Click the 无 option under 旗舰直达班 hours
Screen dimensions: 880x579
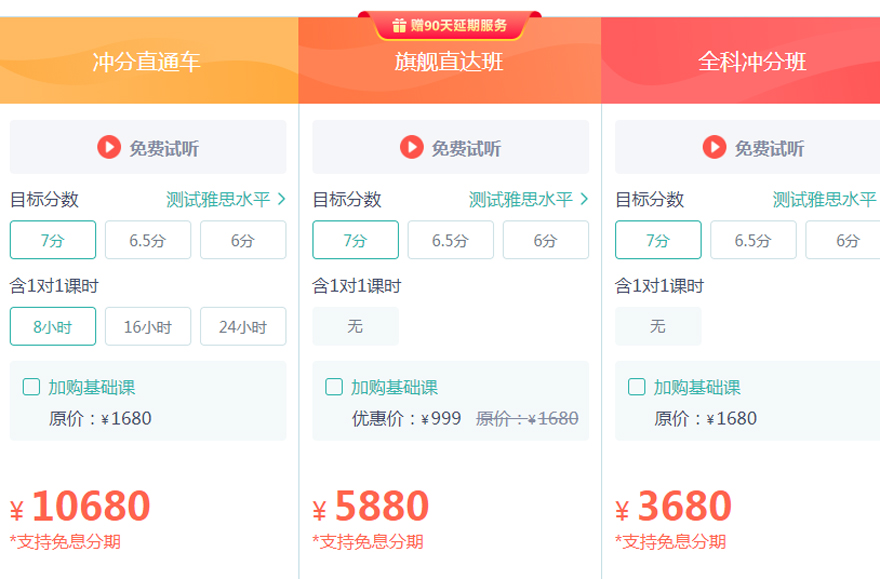coord(357,325)
